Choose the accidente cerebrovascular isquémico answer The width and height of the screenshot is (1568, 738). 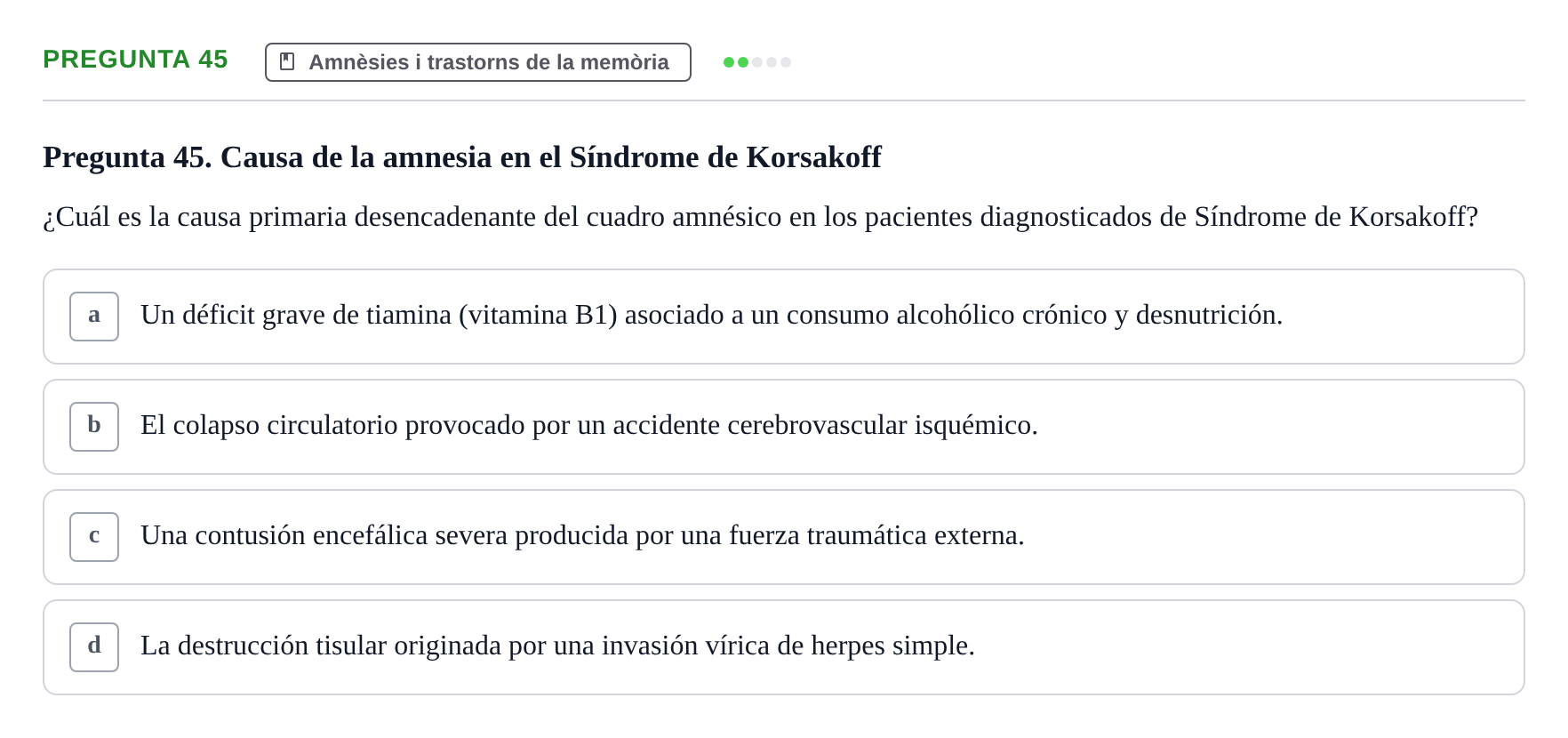[784, 427]
